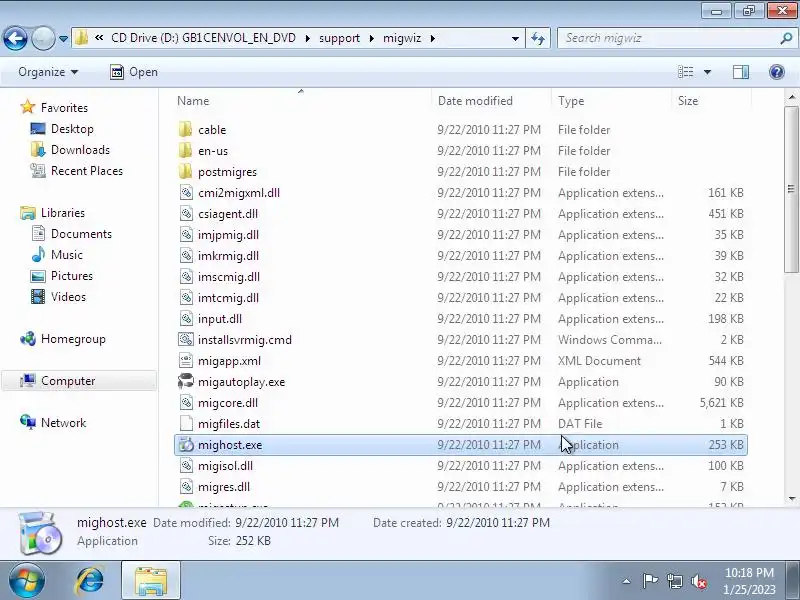Viewport: 800px width, 600px height.
Task: Select the postmigres folder icon
Action: point(186,171)
